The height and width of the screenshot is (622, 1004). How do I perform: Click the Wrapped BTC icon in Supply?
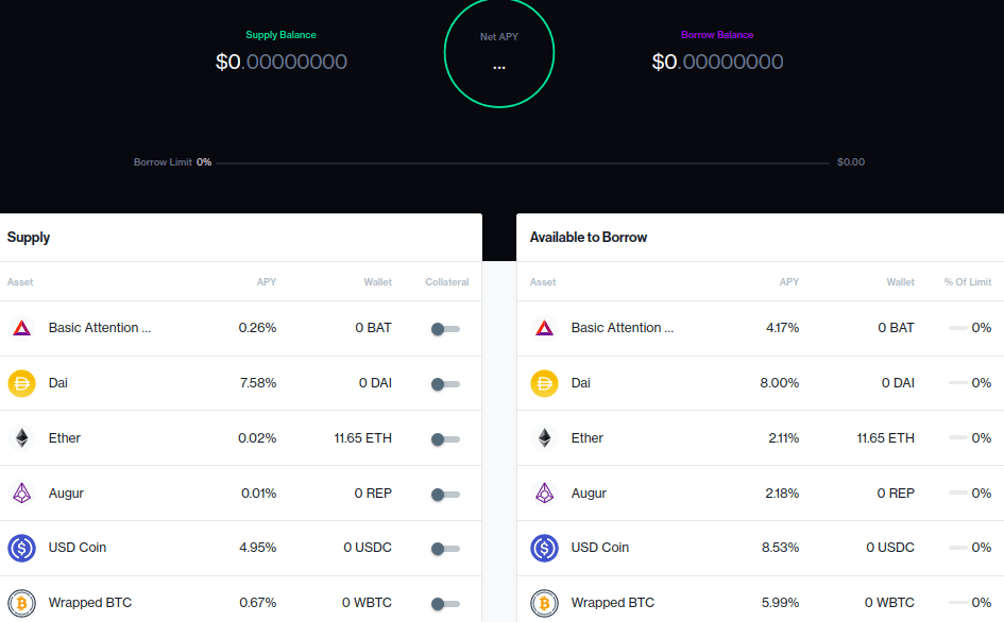[21, 603]
